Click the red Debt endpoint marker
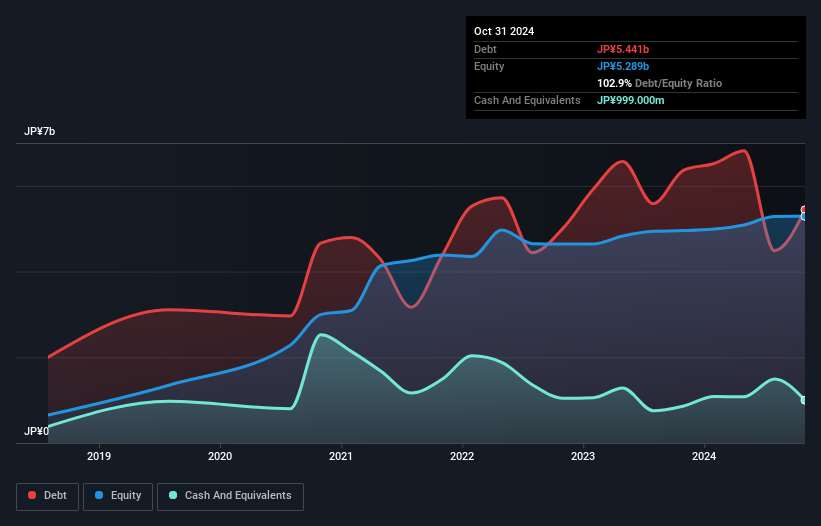 (x=804, y=210)
